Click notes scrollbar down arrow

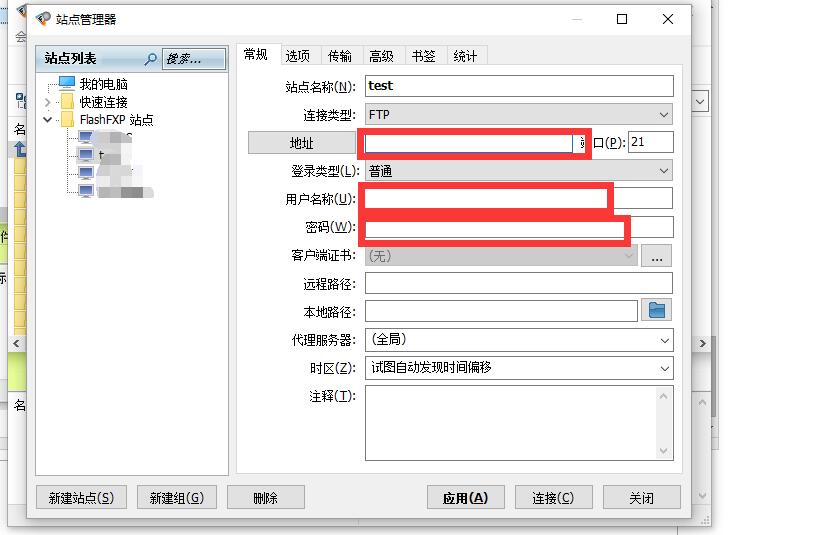point(664,451)
